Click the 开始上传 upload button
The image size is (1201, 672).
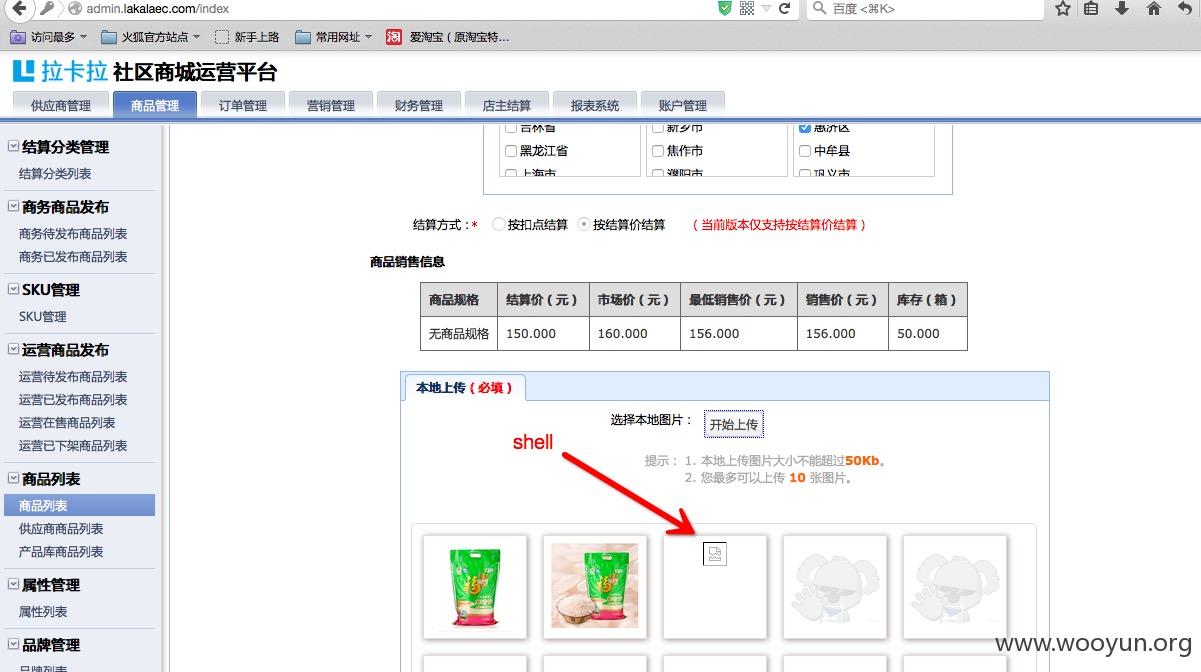tap(734, 424)
